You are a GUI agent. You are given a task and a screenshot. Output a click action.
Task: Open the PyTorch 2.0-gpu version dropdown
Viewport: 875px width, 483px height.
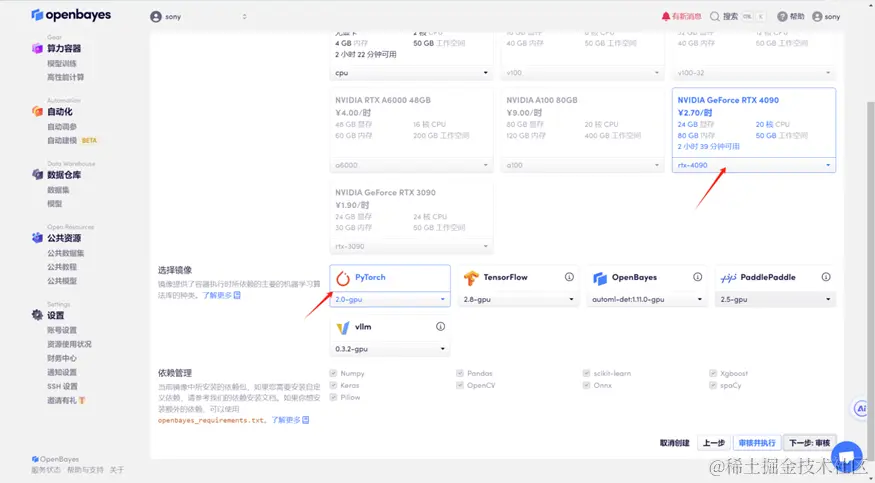[x=390, y=300]
